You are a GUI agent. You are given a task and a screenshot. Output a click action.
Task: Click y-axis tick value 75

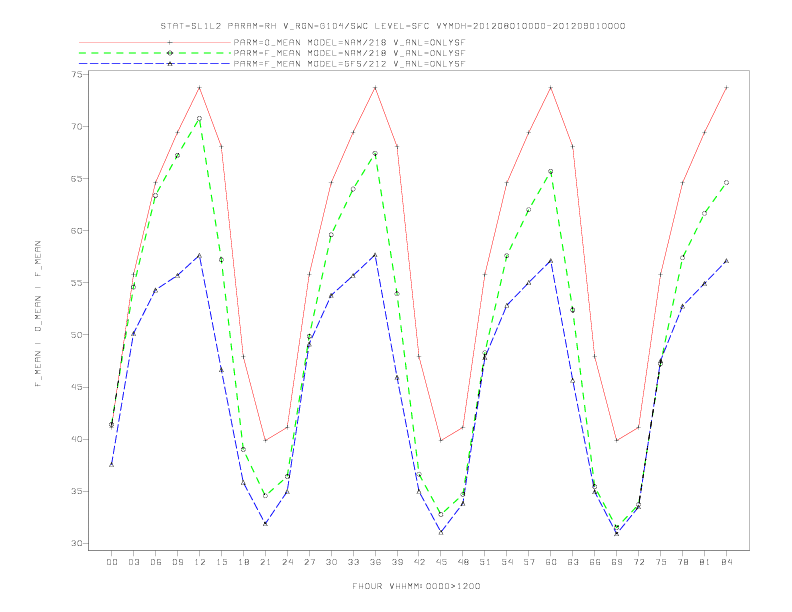click(76, 74)
